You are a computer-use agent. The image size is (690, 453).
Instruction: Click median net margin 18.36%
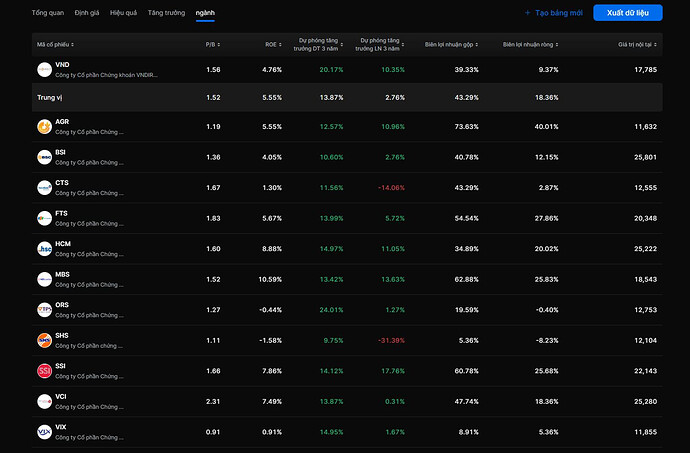pos(547,97)
